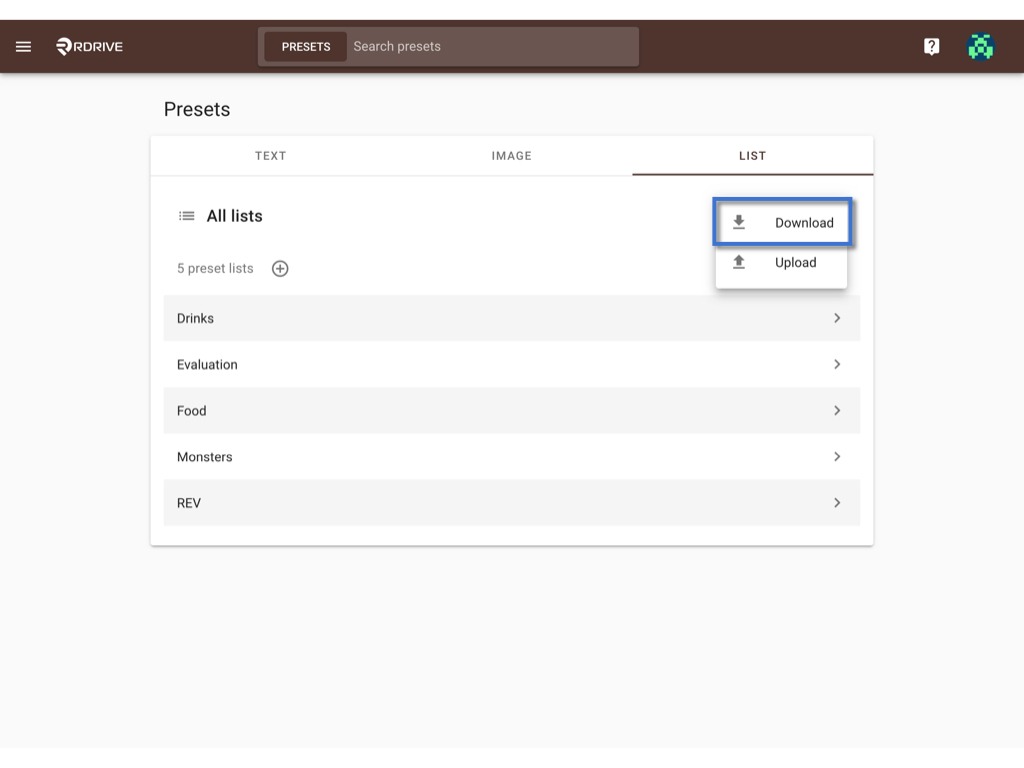Click the All lists bullet icon
The height and width of the screenshot is (768, 1024).
(186, 216)
